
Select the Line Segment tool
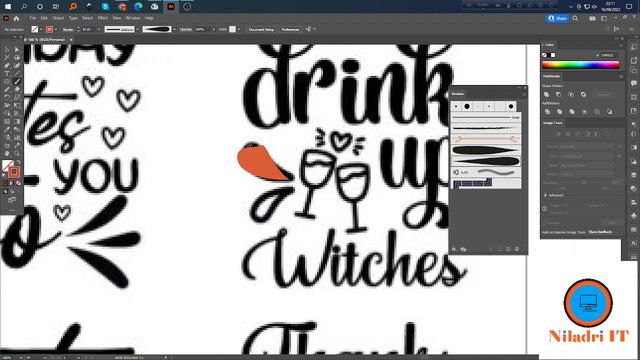[x=17, y=73]
